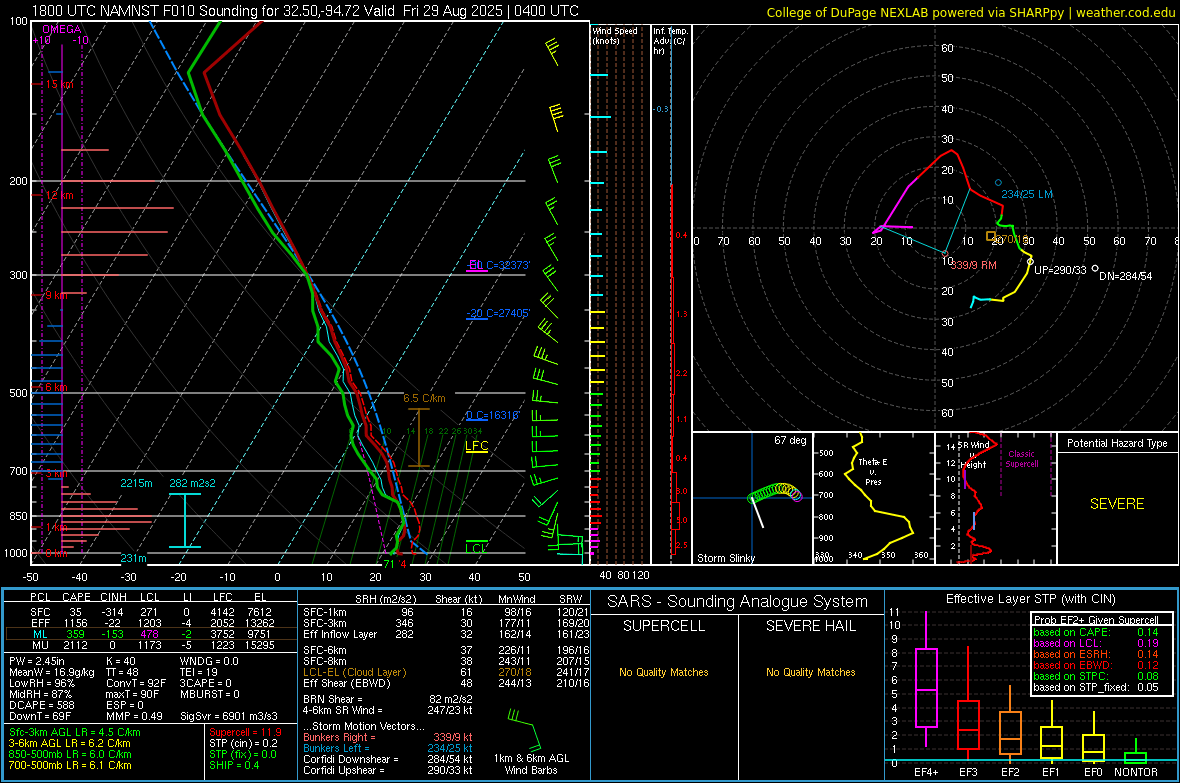The height and width of the screenshot is (783, 1180).
Task: Click the 'SHIP = 0.4' value
Action: click(234, 766)
